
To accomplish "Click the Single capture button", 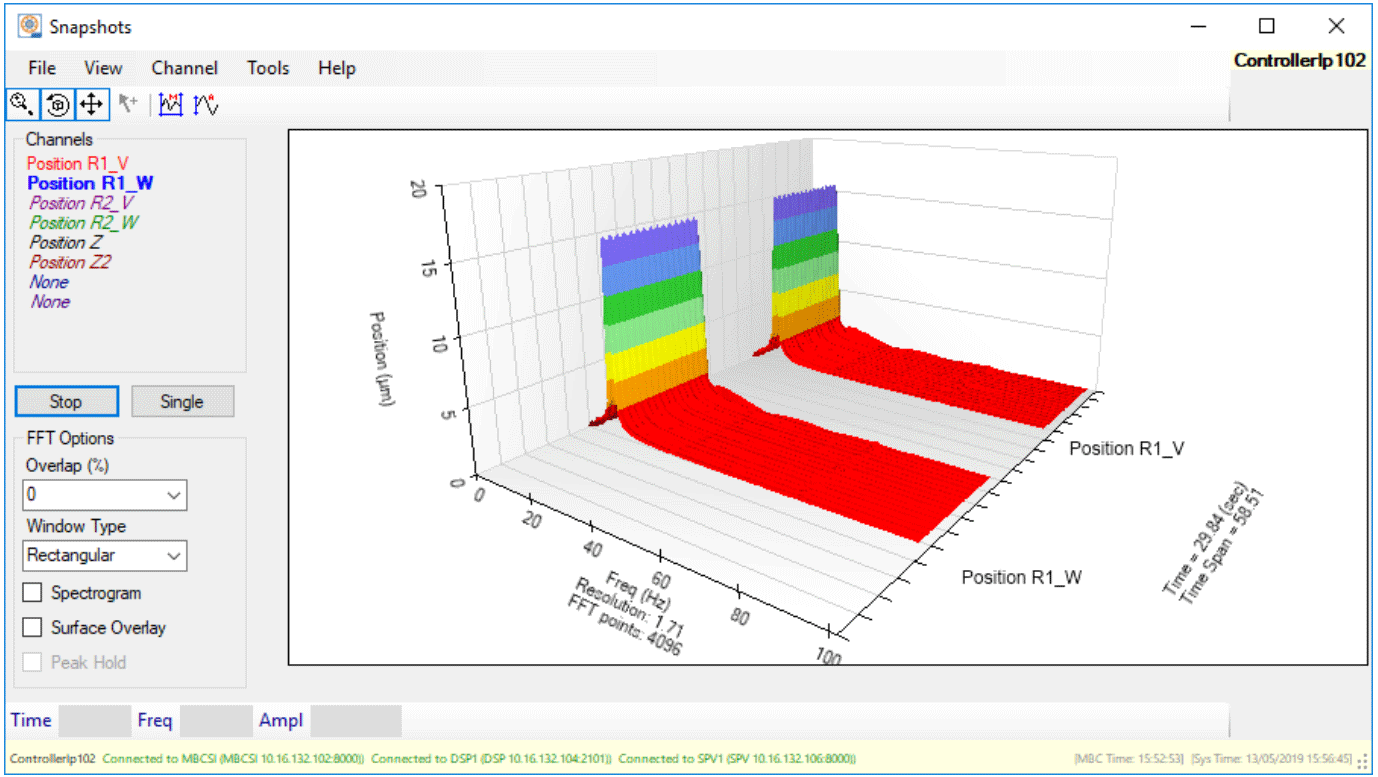I will (182, 402).
